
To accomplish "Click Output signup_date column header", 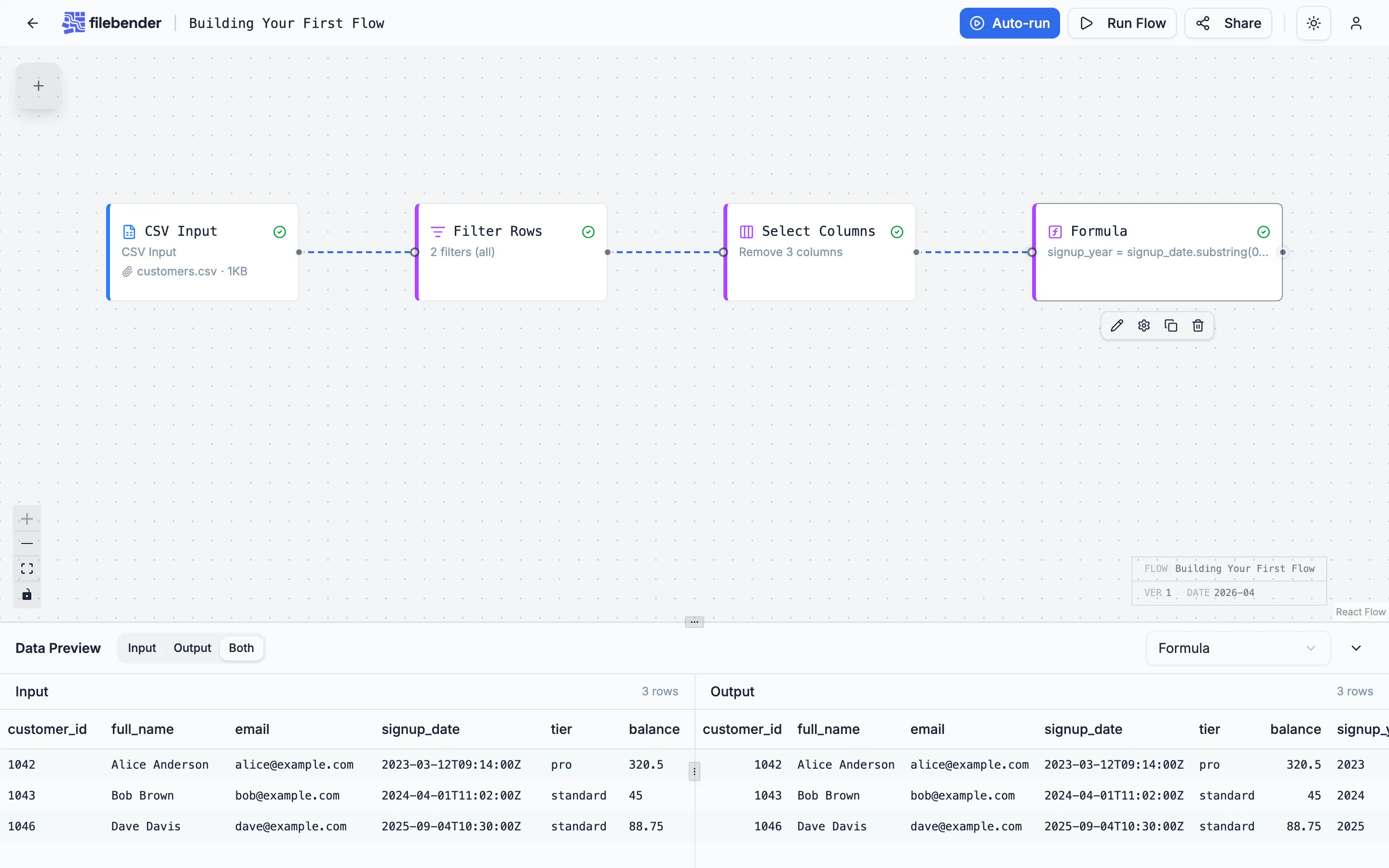I will point(1083,729).
